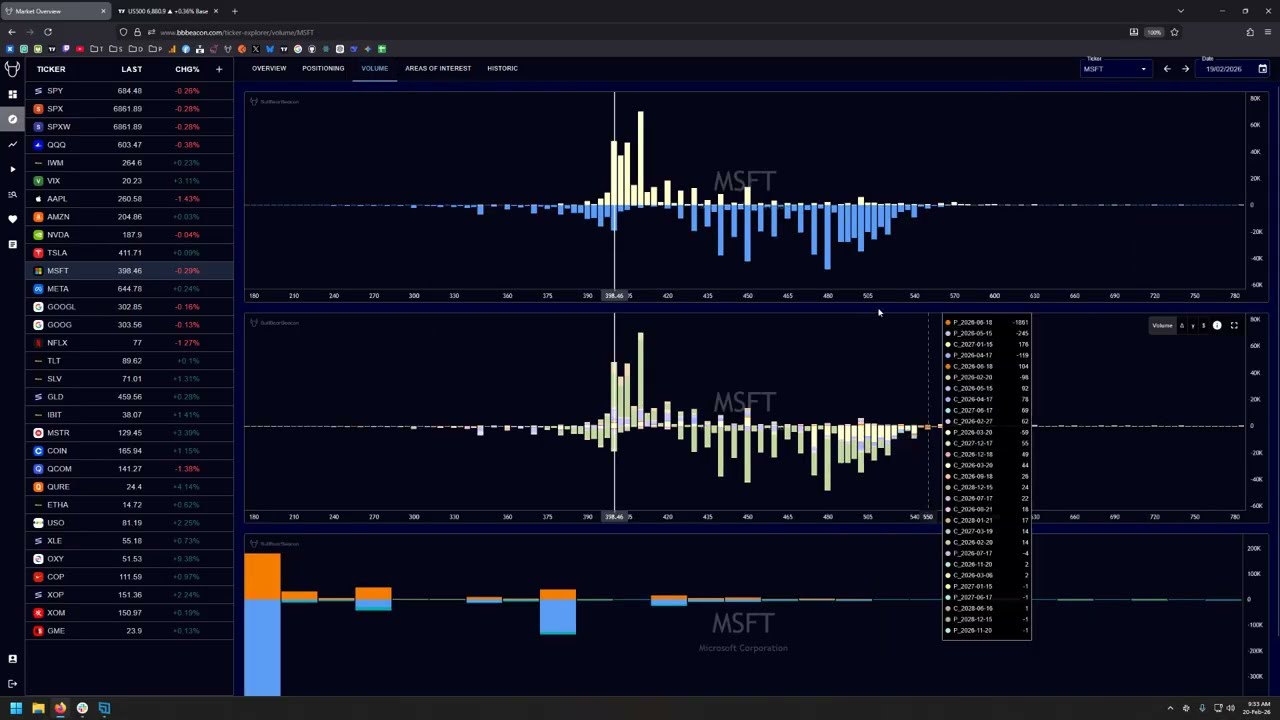Open the line chart icon in sidebar
The image size is (1280, 720).
12,144
